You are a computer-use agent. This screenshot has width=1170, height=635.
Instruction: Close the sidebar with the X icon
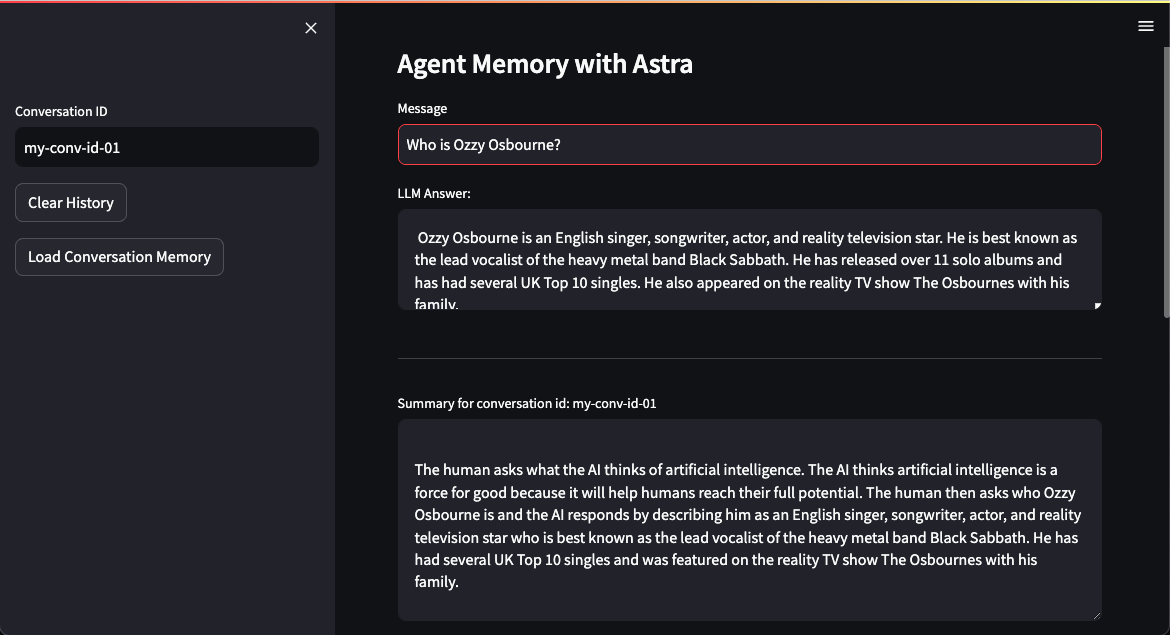tap(311, 28)
